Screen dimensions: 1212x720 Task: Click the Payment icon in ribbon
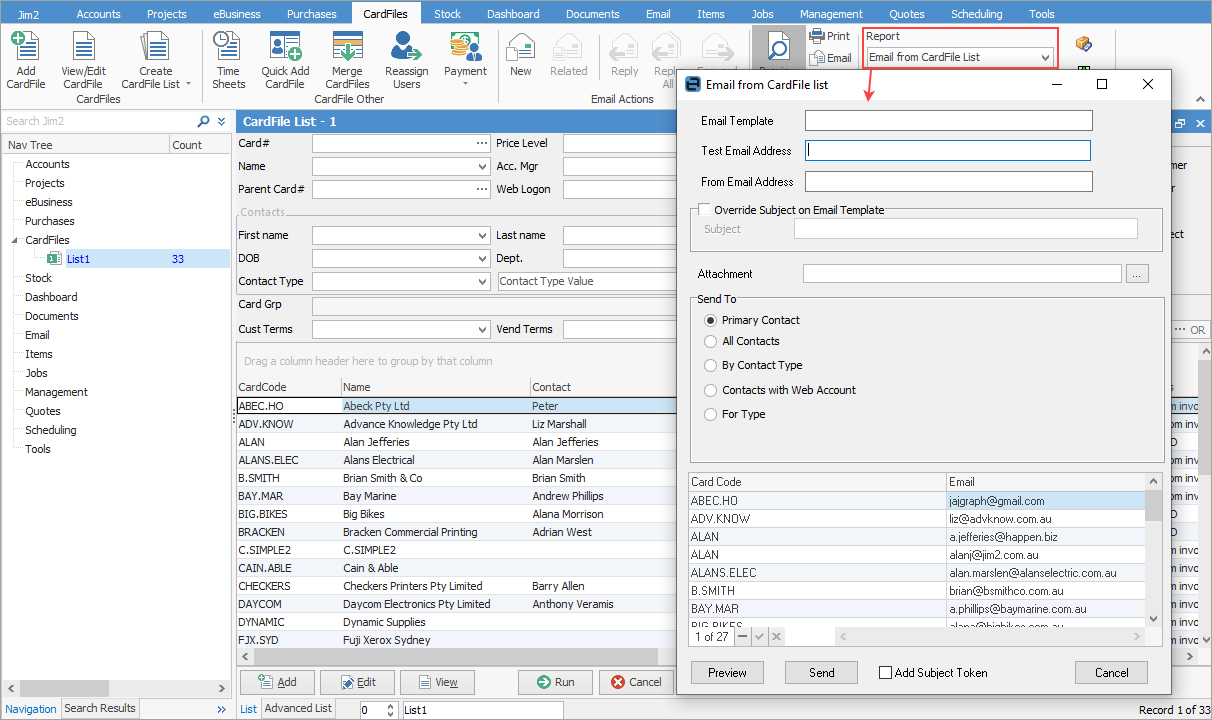pos(465,47)
